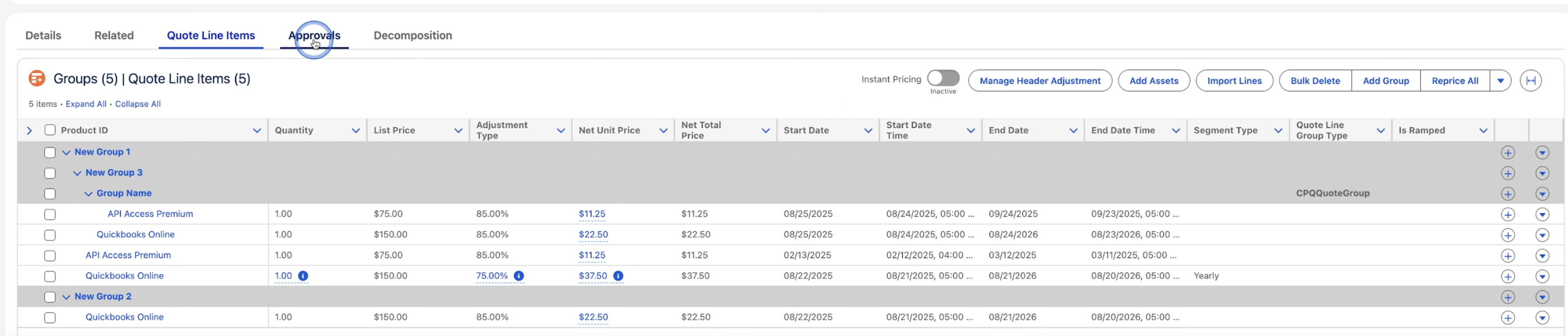Click the info icon next to Quantity 1.00
Viewport: 1568px width, 336px height.
(x=303, y=276)
